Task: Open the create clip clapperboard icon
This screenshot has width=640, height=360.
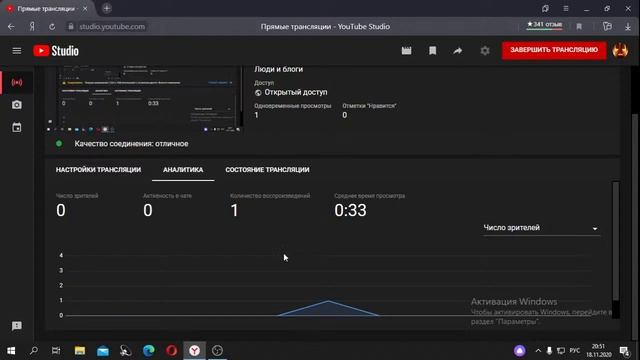Action: coord(406,51)
